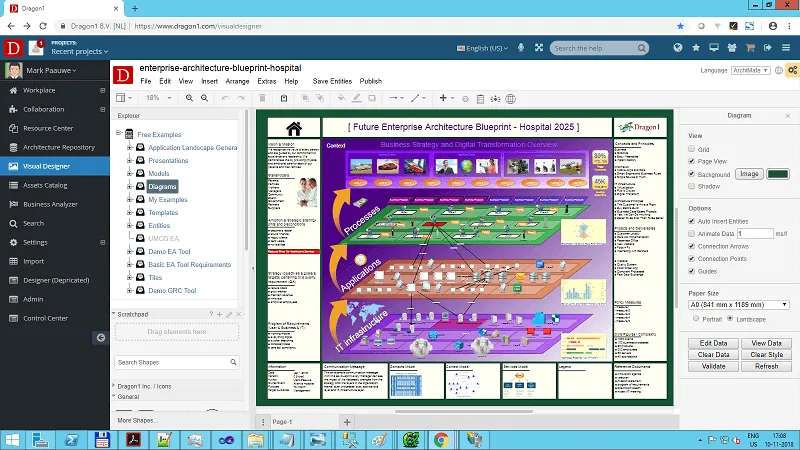
Task: Click the shadow toolbar icon
Action: pyautogui.click(x=372, y=98)
